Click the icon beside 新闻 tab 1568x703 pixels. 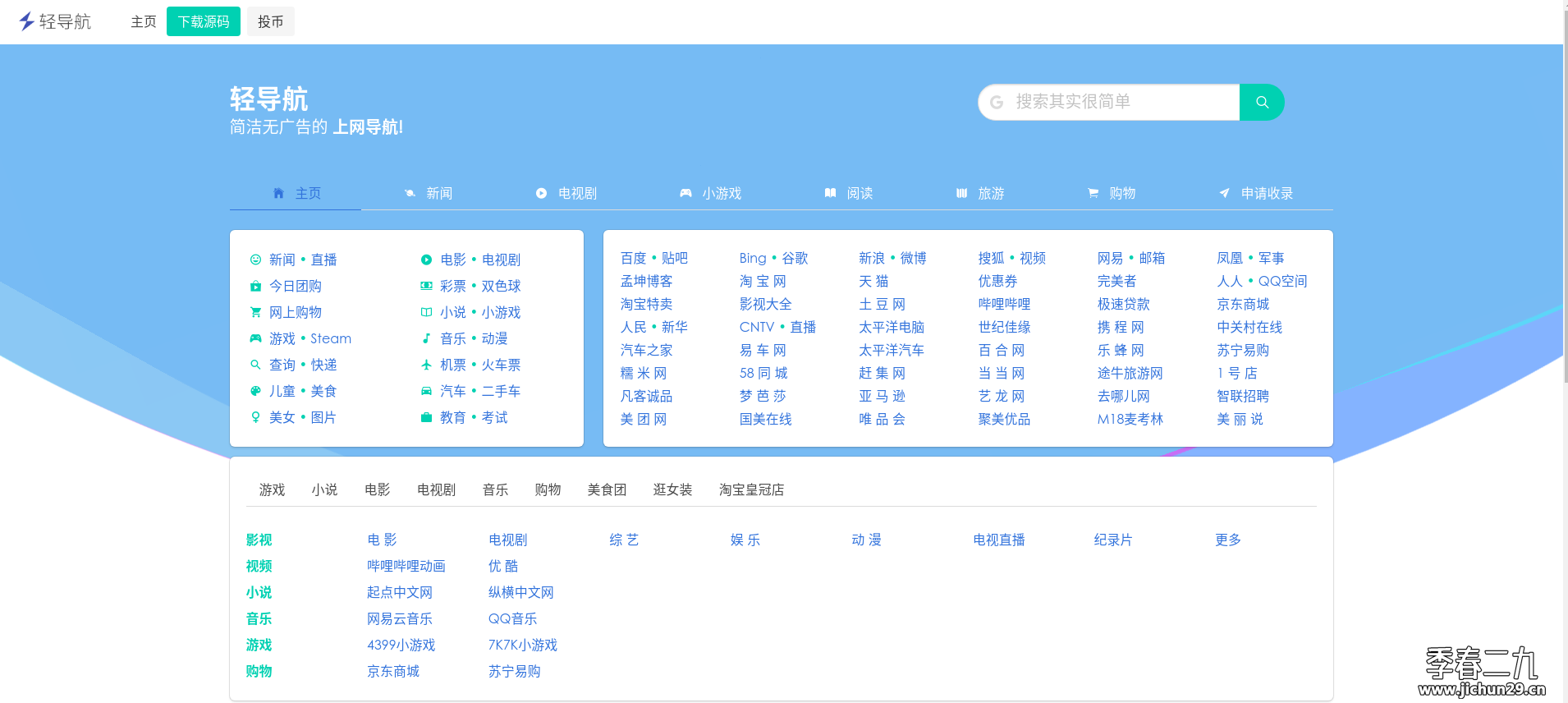[x=410, y=193]
